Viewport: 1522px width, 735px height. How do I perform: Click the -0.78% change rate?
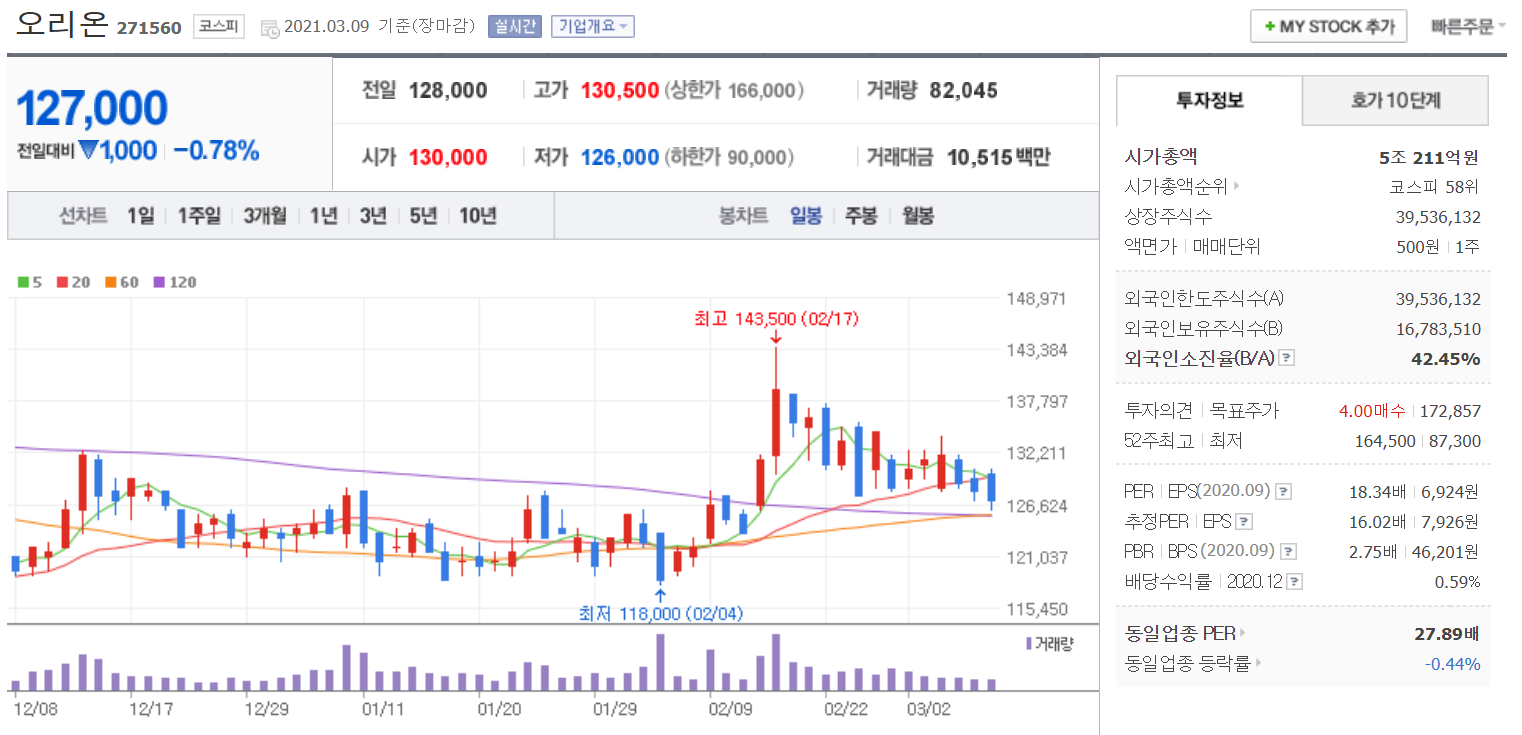coord(217,151)
